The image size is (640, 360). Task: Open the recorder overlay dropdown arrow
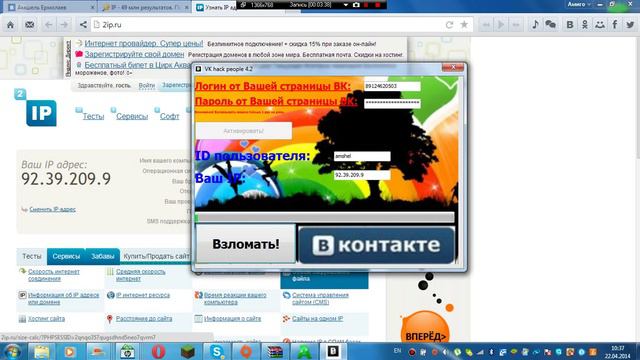(x=346, y=5)
